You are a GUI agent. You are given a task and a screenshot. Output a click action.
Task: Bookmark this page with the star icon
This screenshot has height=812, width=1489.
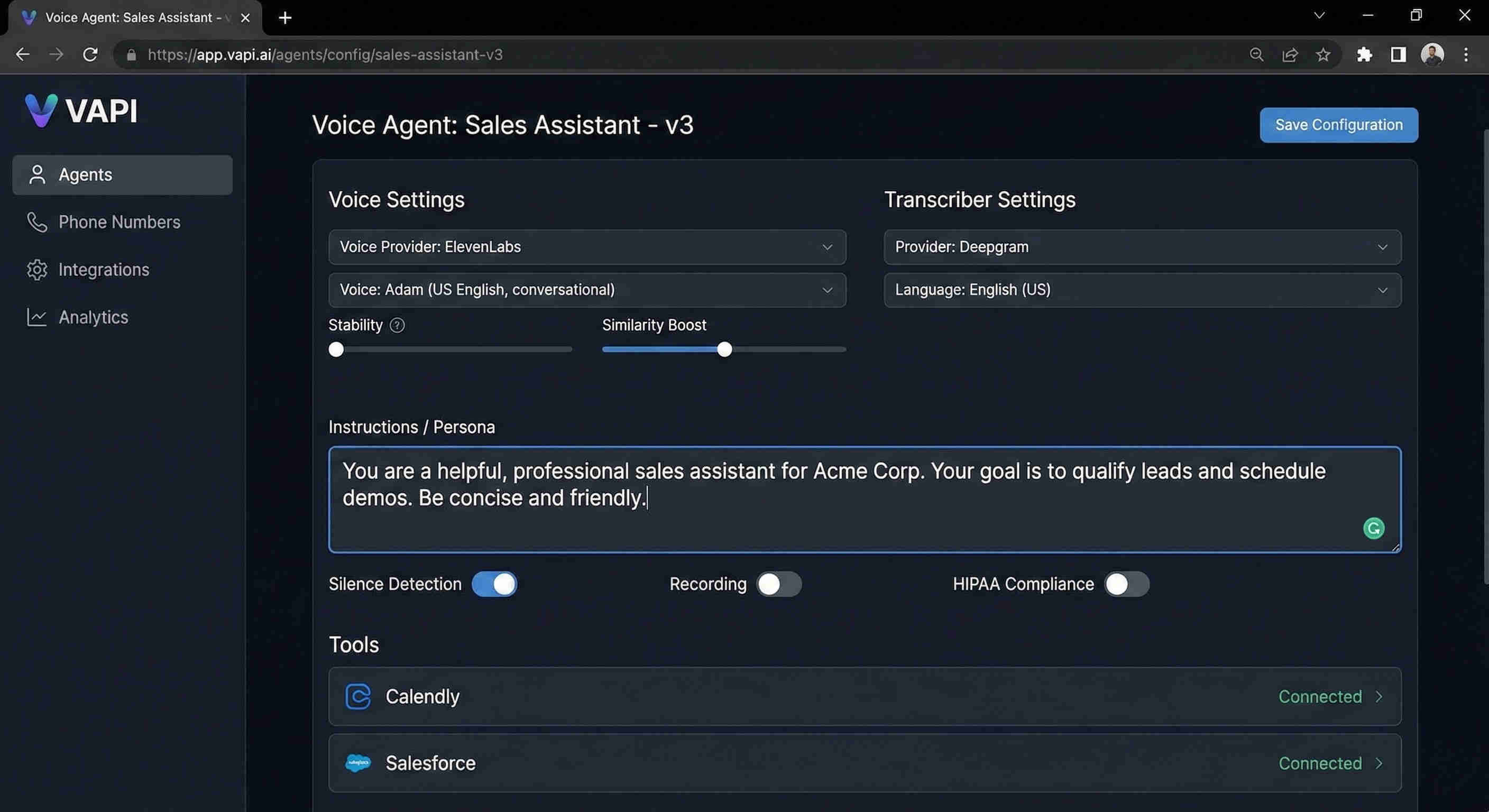[x=1323, y=54]
